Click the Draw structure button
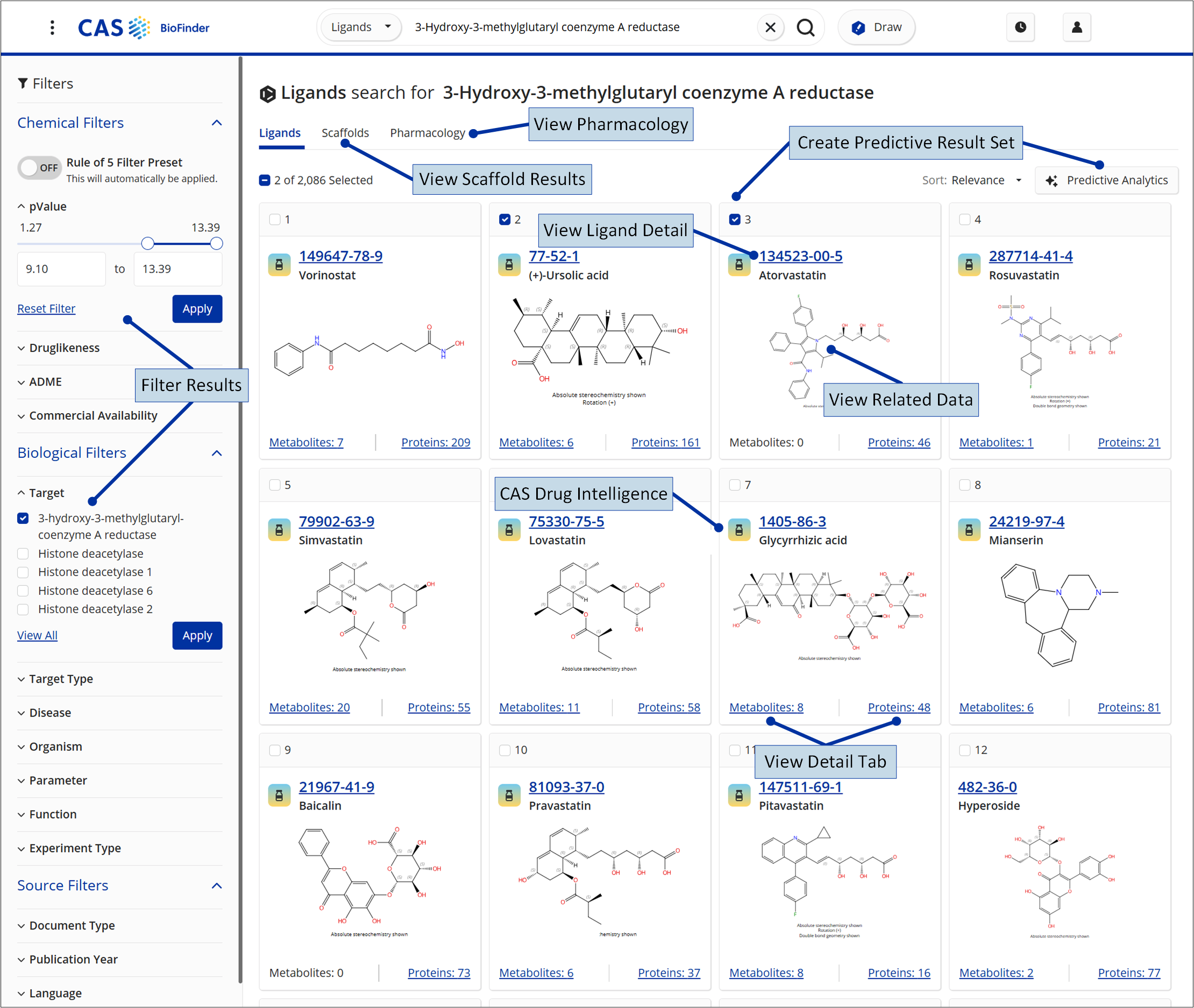 coord(876,27)
